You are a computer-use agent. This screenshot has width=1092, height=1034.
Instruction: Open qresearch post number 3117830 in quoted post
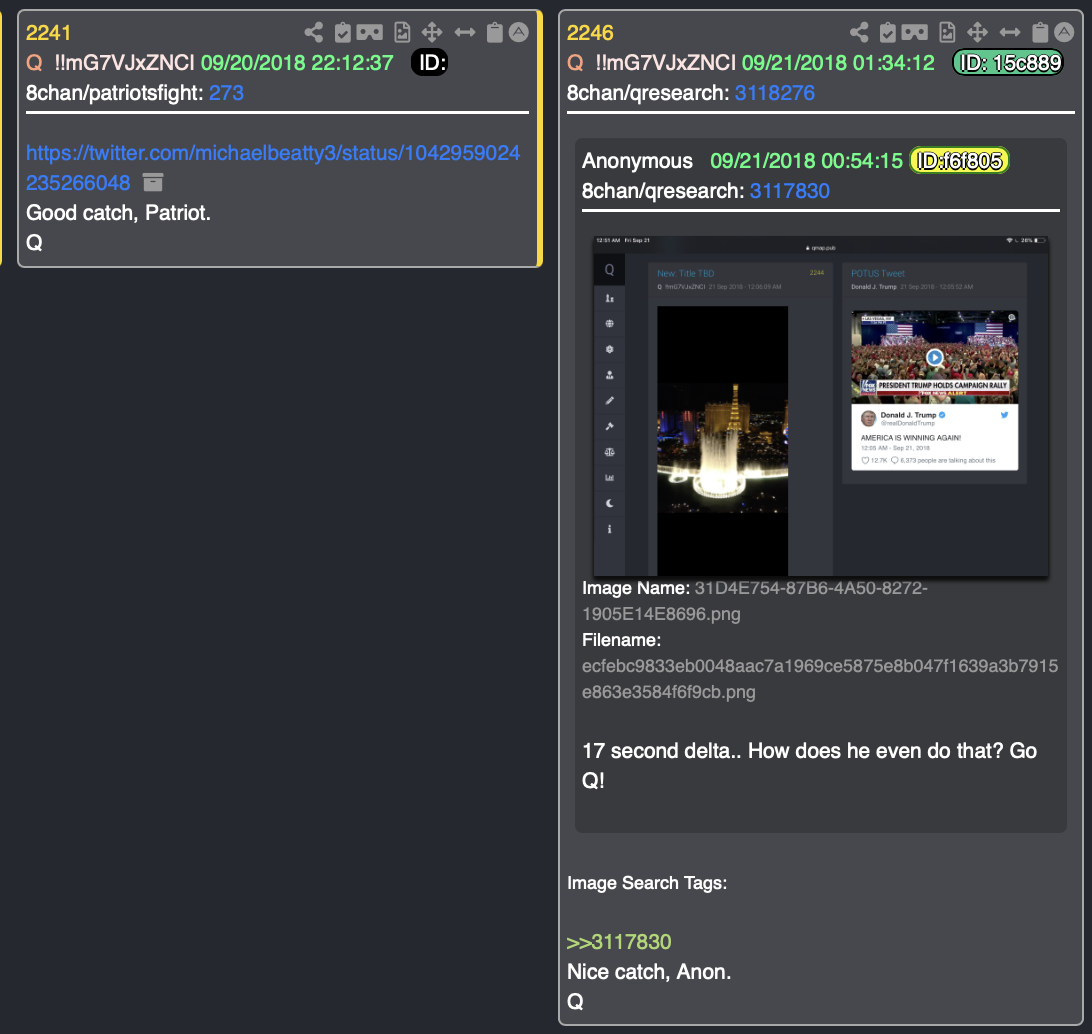pyautogui.click(x=790, y=191)
